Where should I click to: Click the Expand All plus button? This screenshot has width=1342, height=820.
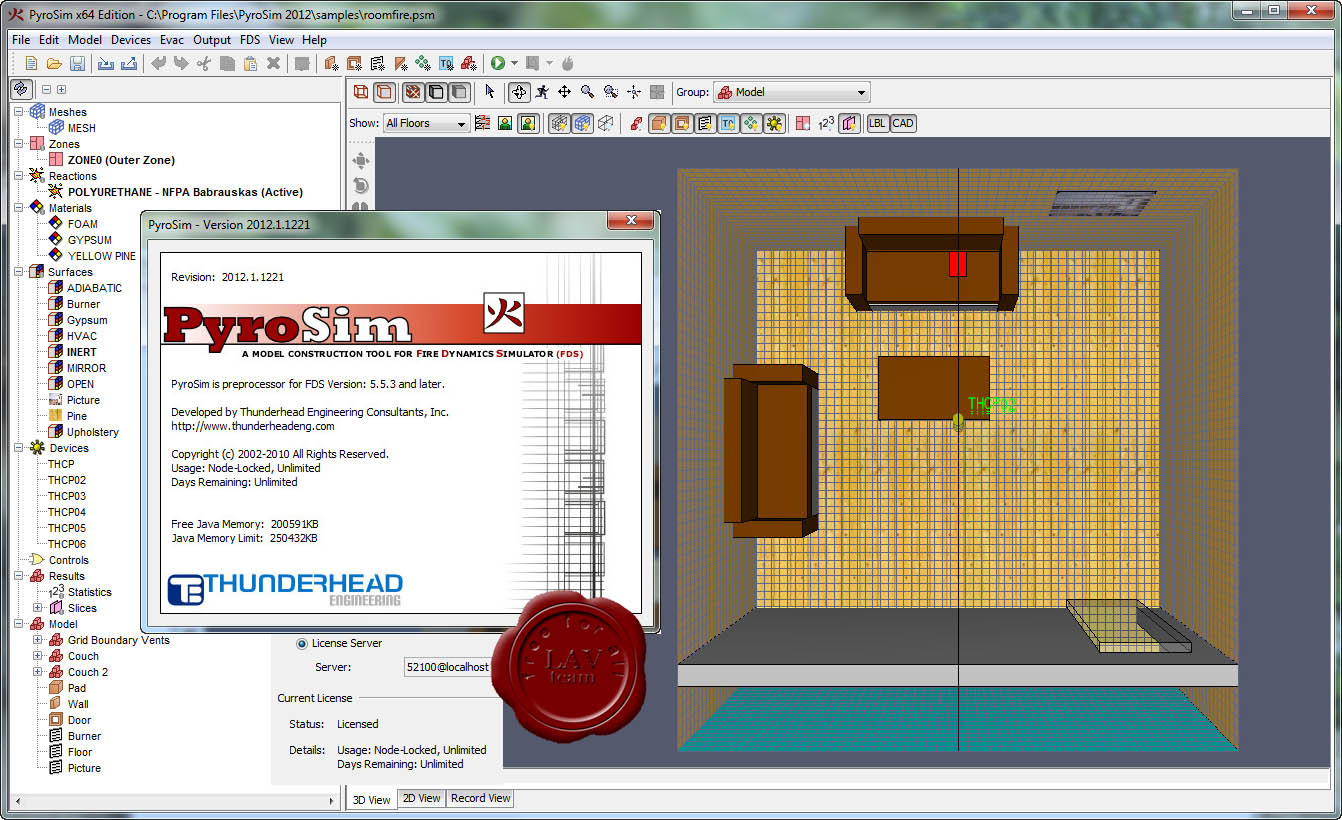pos(61,89)
